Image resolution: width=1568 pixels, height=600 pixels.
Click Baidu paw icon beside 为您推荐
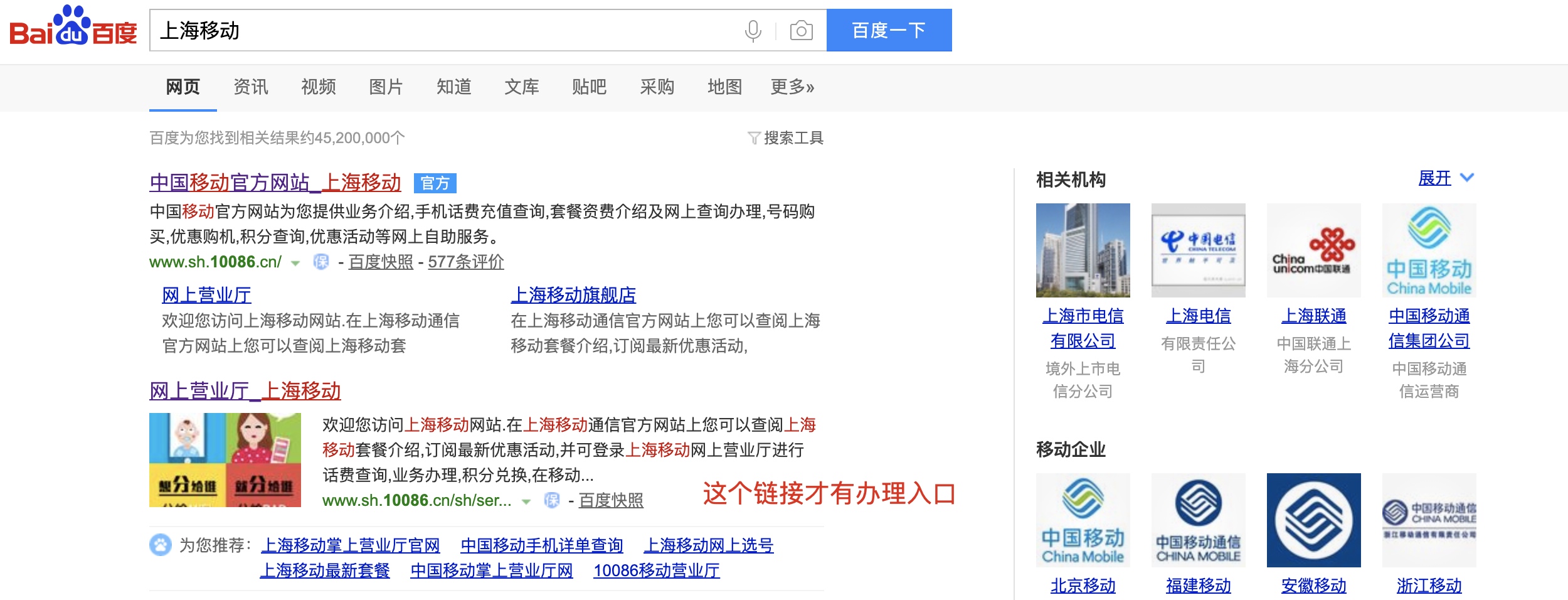point(161,545)
